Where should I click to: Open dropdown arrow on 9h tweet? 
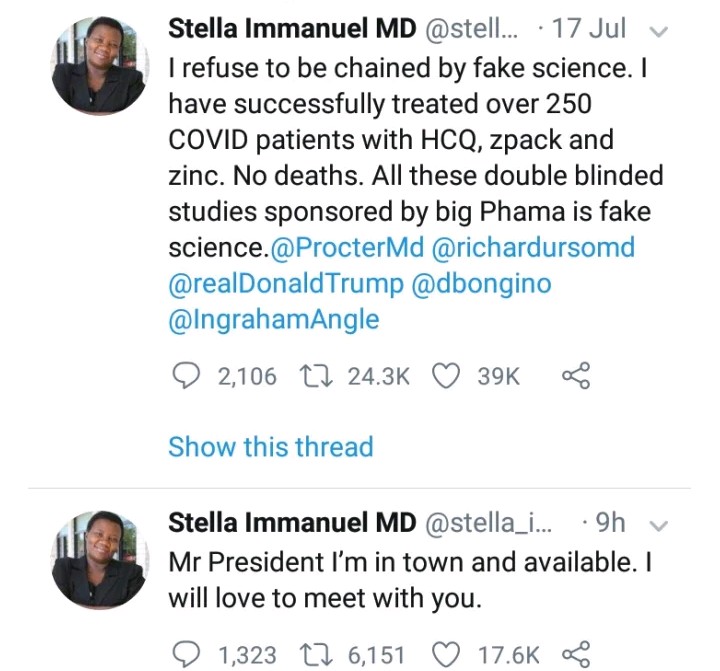coord(659,525)
